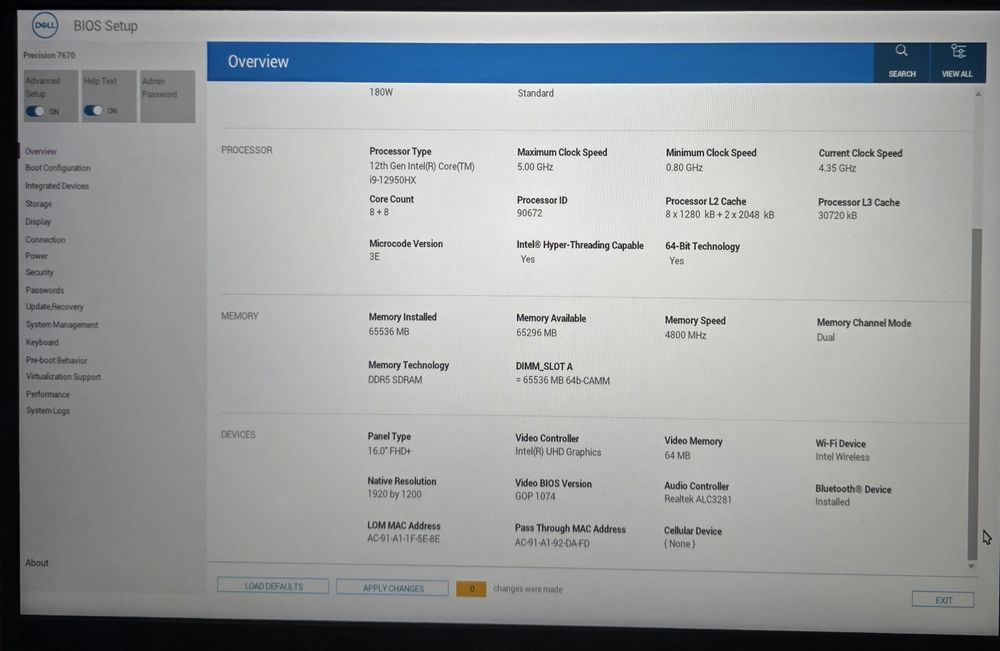The image size is (1000, 651).
Task: Click the About link
Action: [x=37, y=562]
